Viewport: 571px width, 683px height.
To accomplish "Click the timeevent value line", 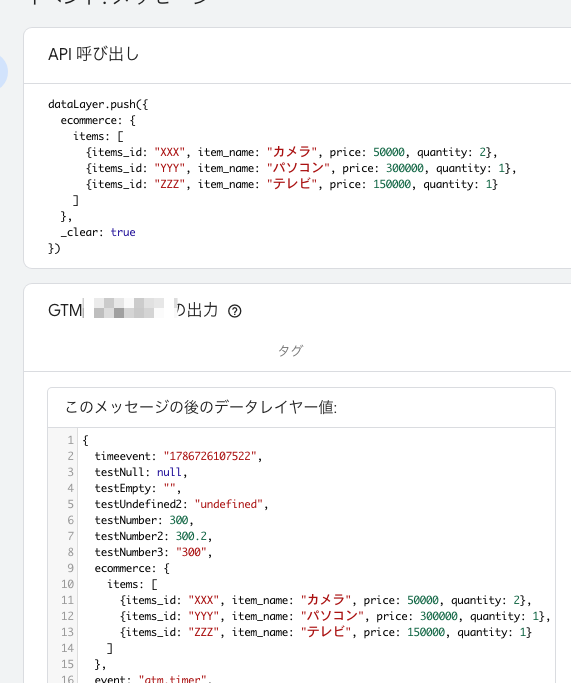I will (178, 456).
